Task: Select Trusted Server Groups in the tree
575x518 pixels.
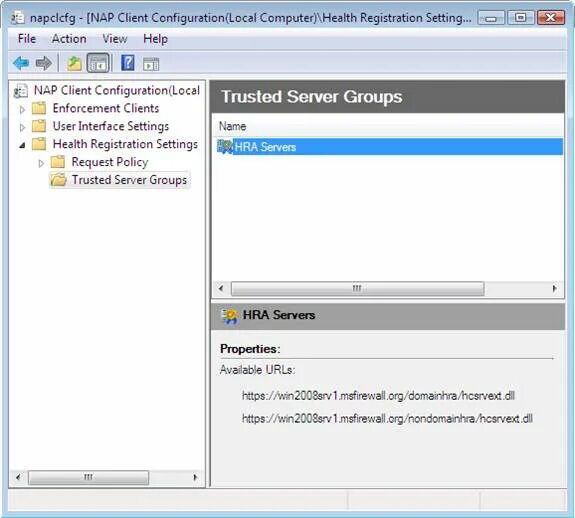Action: tap(129, 180)
